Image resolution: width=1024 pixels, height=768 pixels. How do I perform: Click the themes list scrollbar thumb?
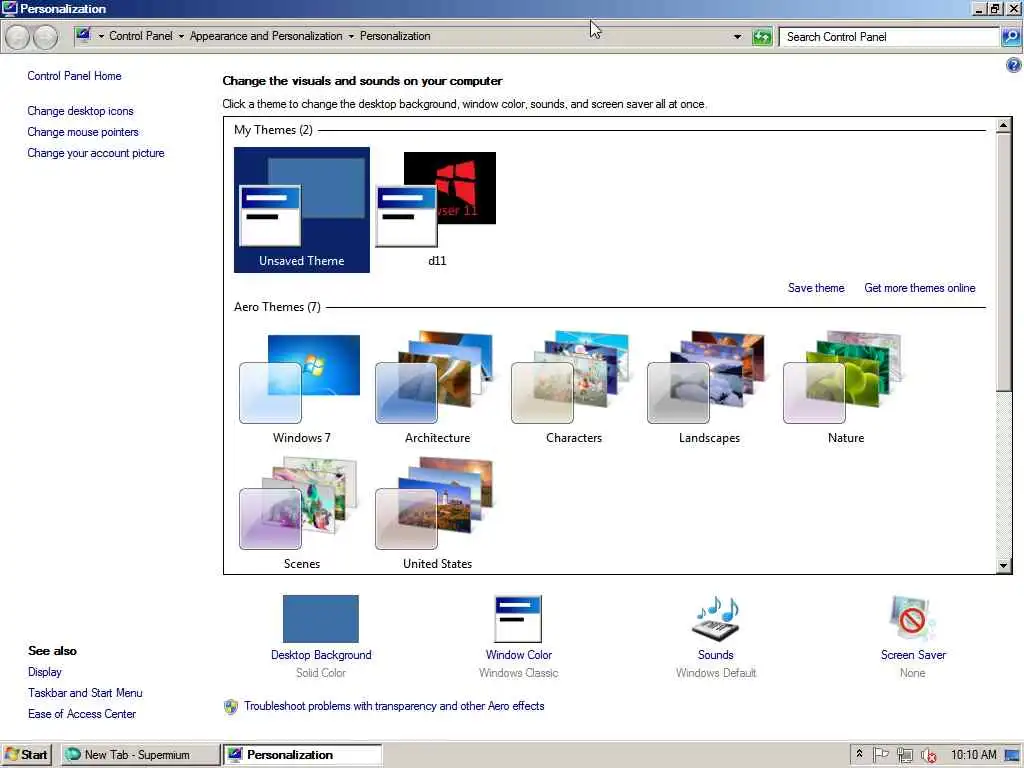[x=1004, y=261]
